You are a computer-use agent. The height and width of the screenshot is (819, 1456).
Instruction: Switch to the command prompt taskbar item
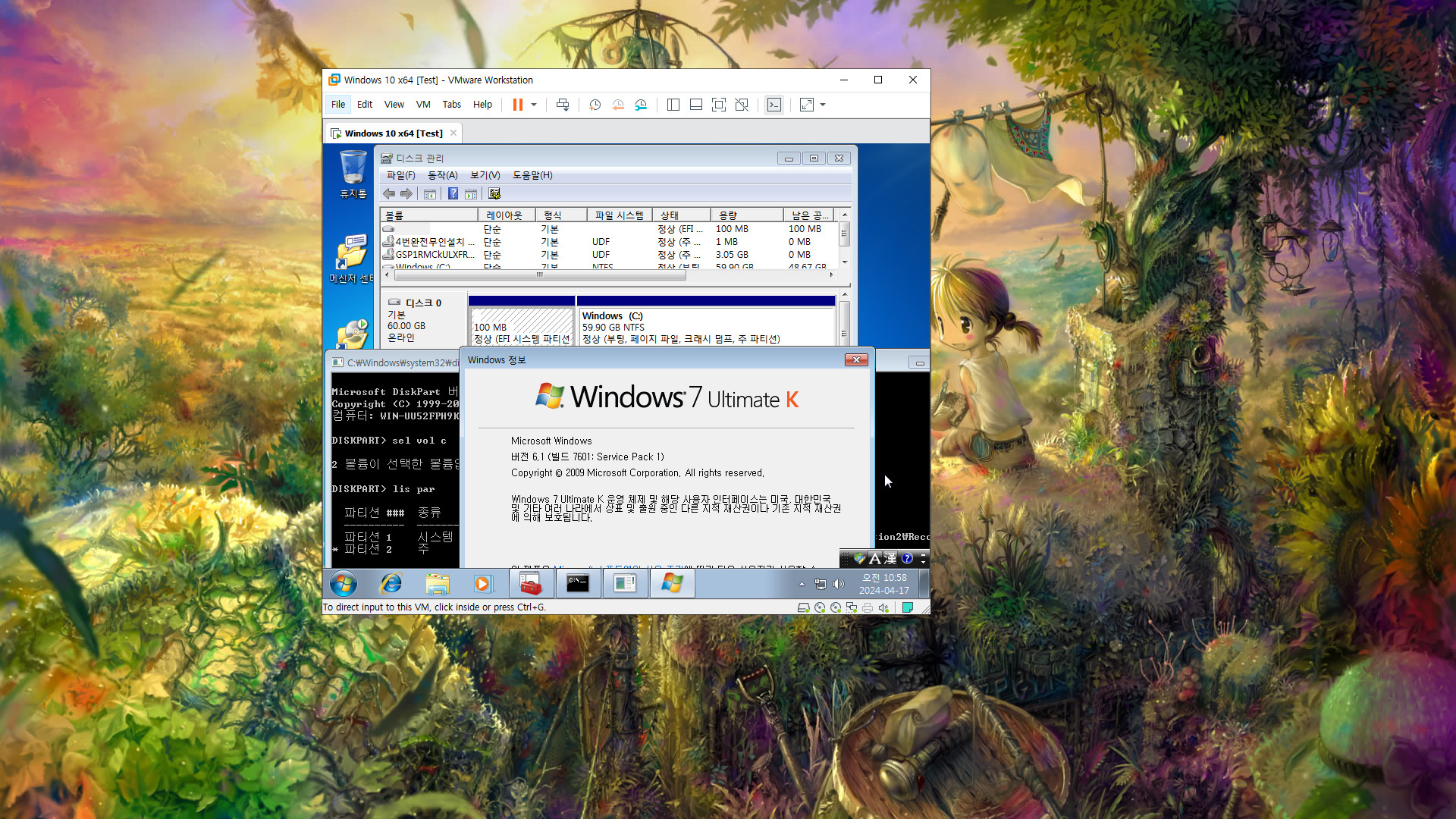click(578, 584)
